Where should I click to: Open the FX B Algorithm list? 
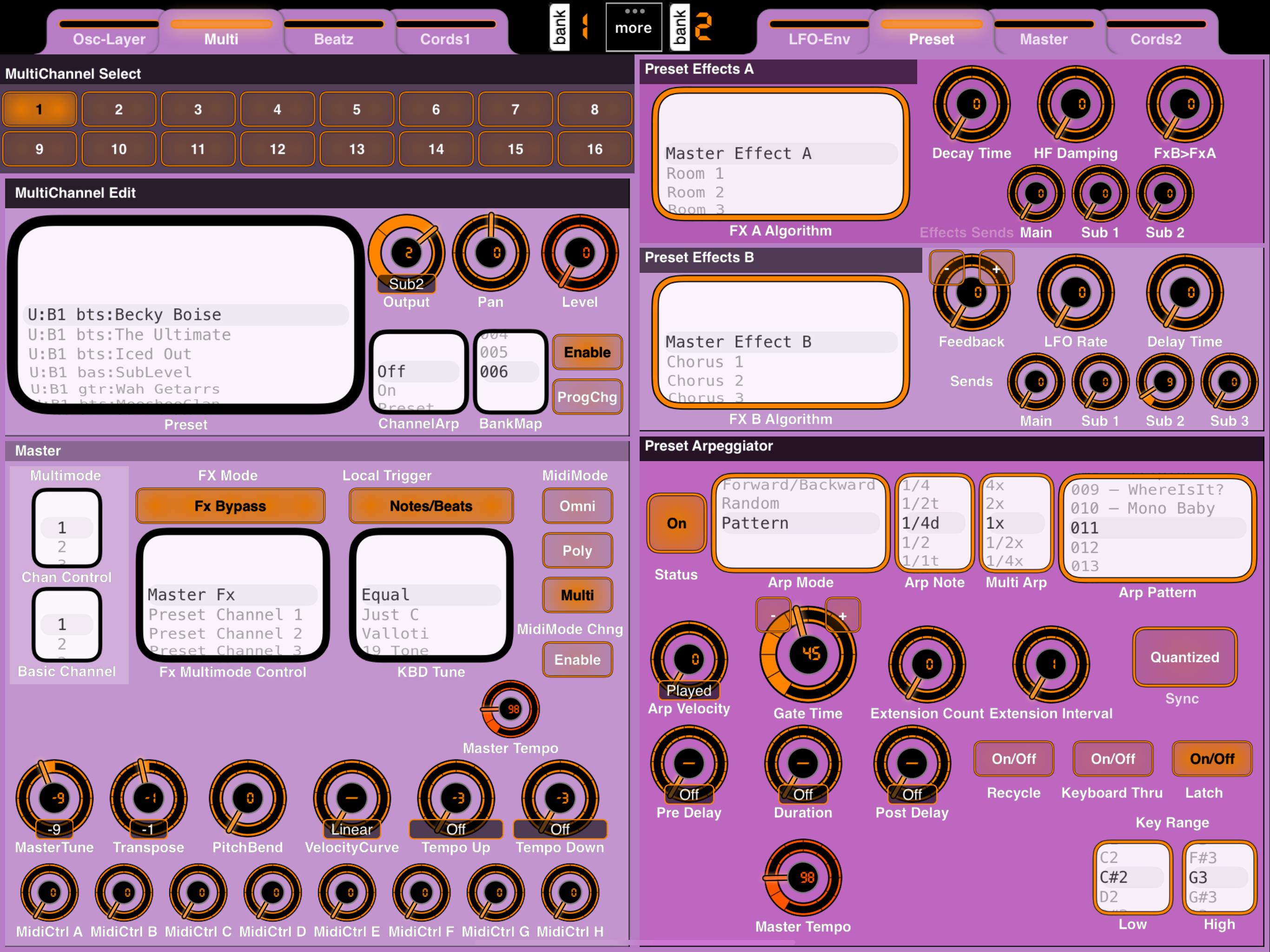pos(781,342)
